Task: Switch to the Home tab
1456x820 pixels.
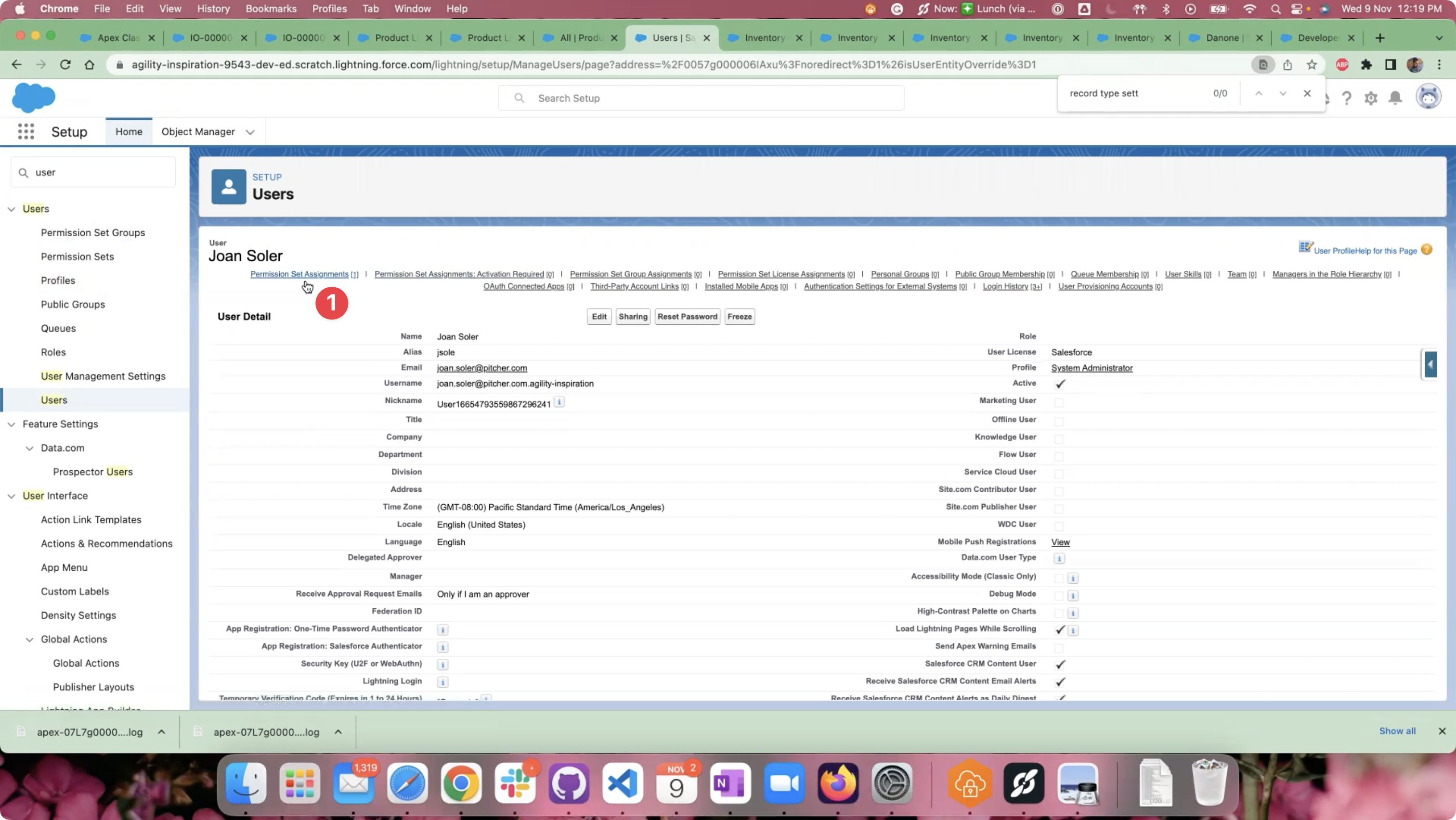Action: pos(128,131)
